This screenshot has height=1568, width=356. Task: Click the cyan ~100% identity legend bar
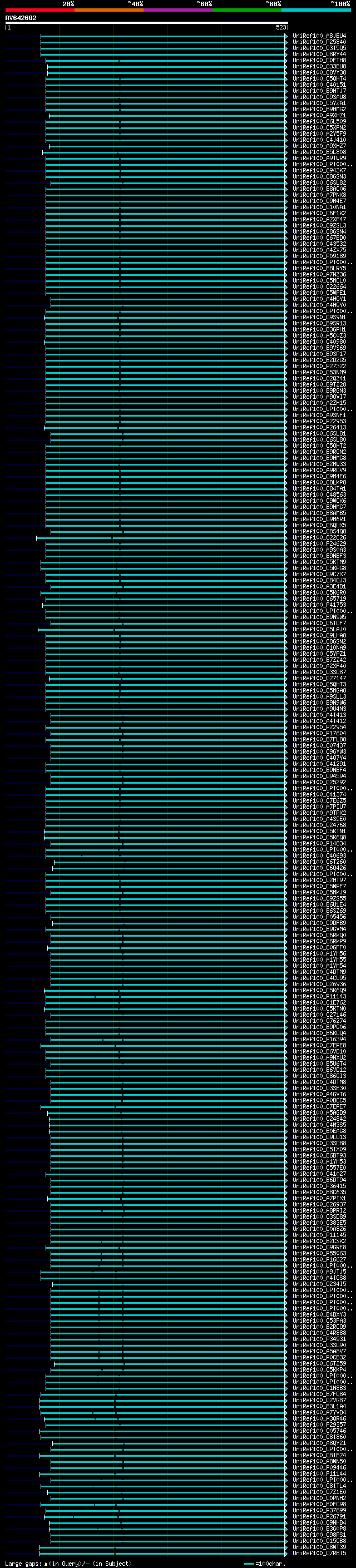pos(316,10)
